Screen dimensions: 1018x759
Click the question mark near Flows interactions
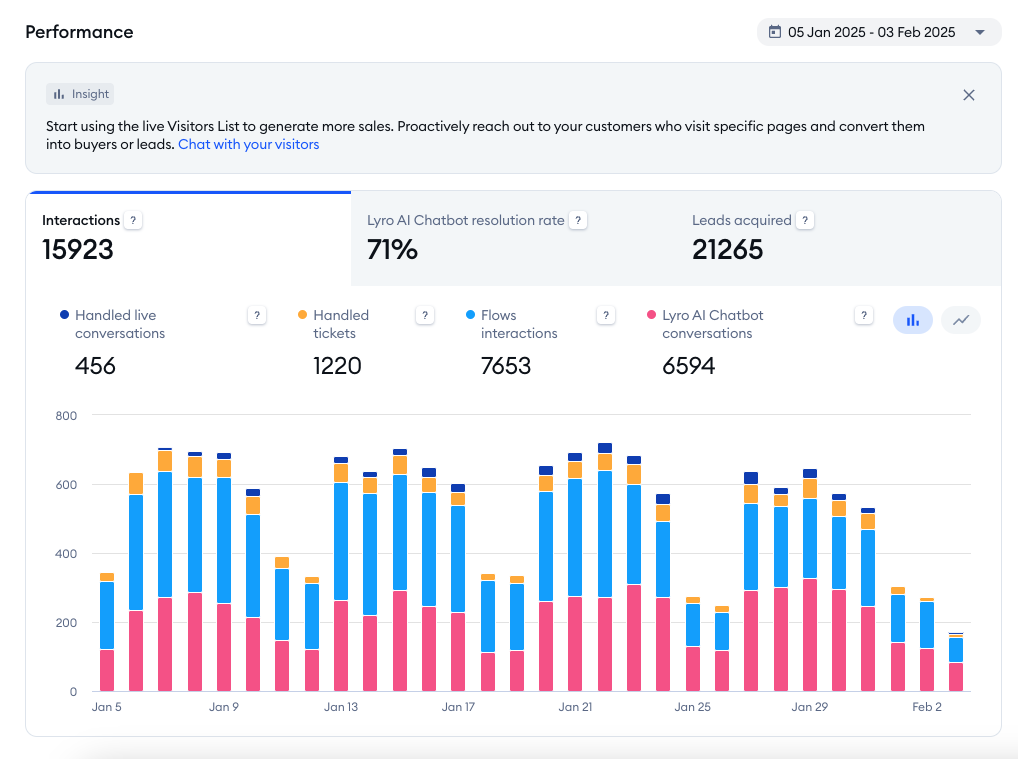606,315
